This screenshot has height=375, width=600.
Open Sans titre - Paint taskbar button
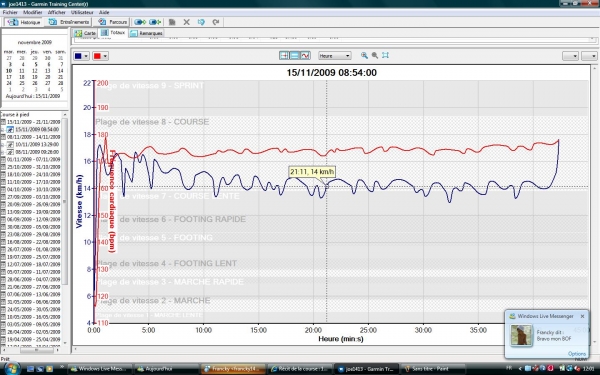(x=432, y=369)
